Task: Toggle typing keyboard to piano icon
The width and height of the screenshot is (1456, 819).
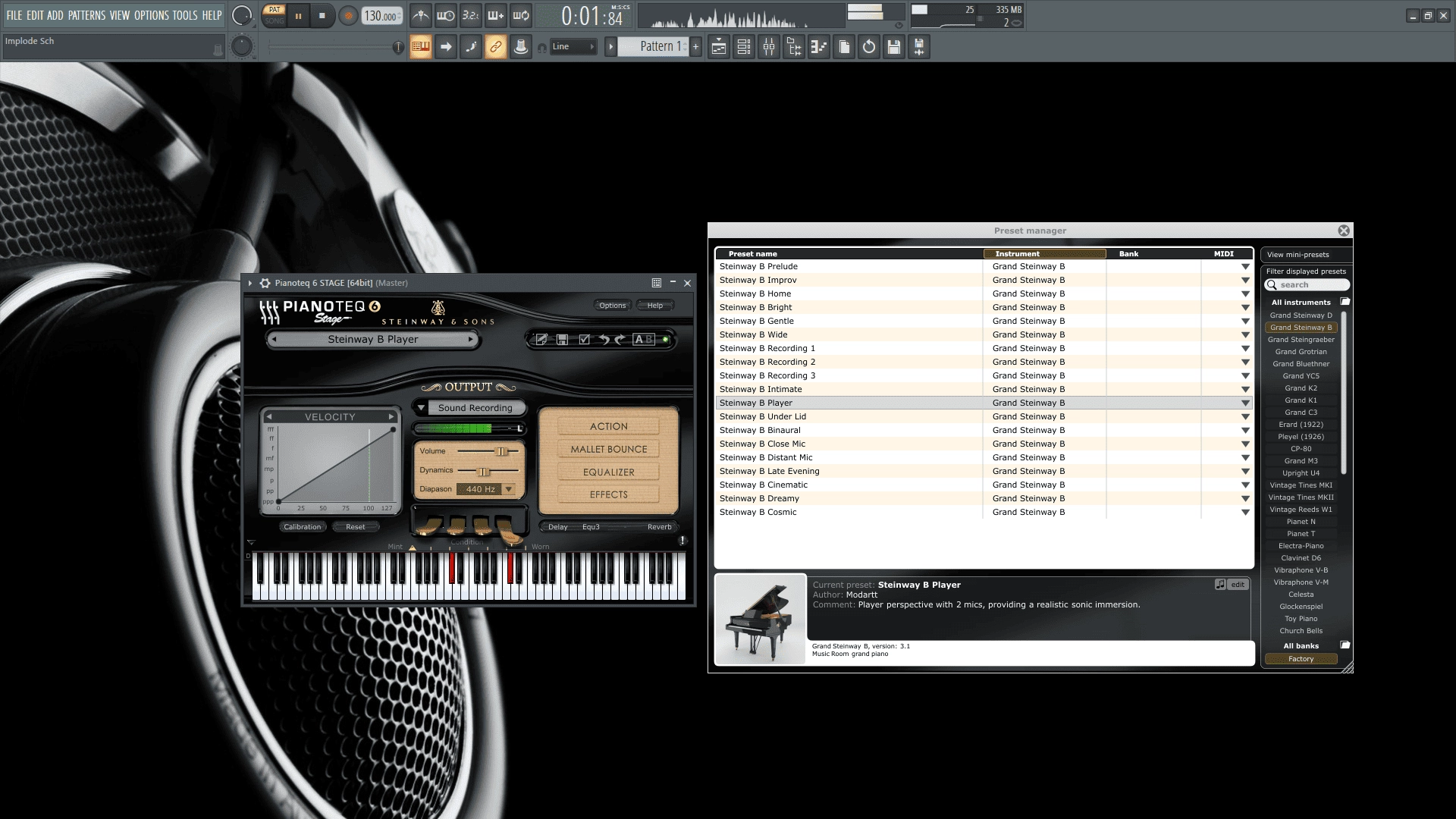Action: point(421,47)
